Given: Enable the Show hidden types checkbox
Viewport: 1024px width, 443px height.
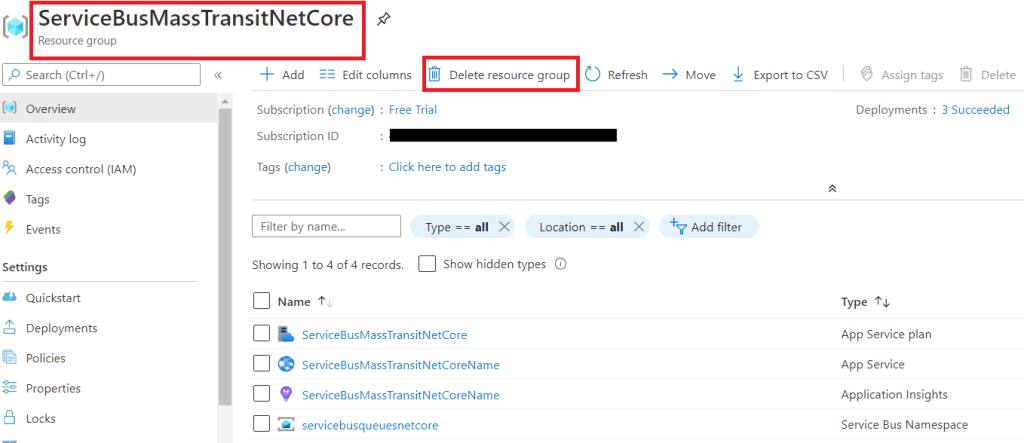Looking at the screenshot, I should tap(427, 264).
